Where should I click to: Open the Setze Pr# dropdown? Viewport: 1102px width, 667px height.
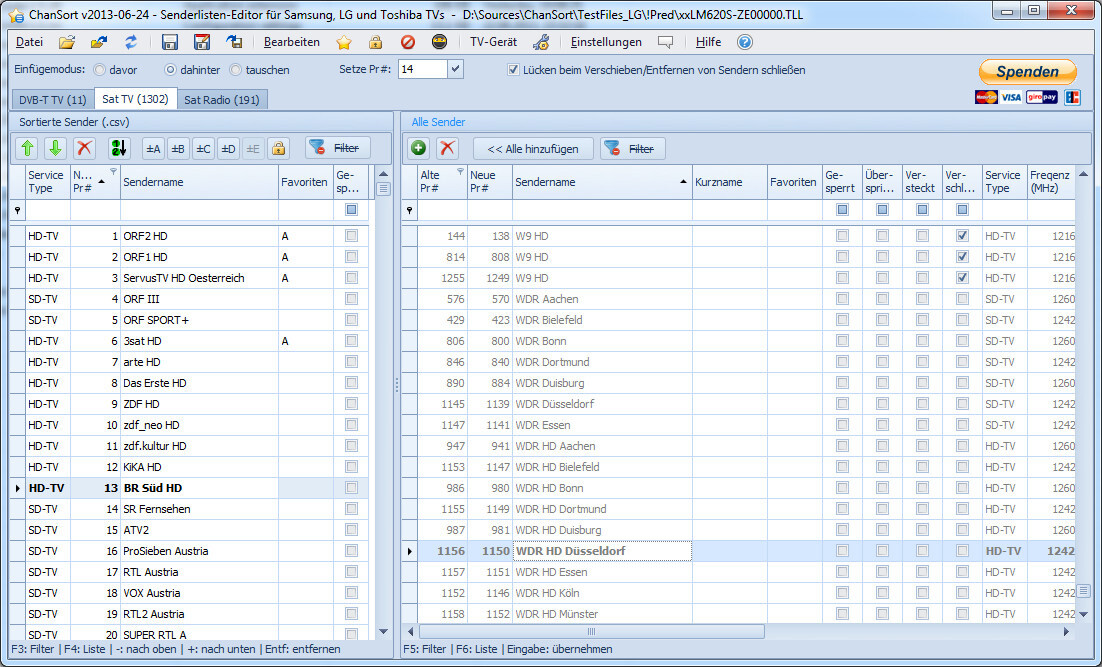(x=455, y=70)
